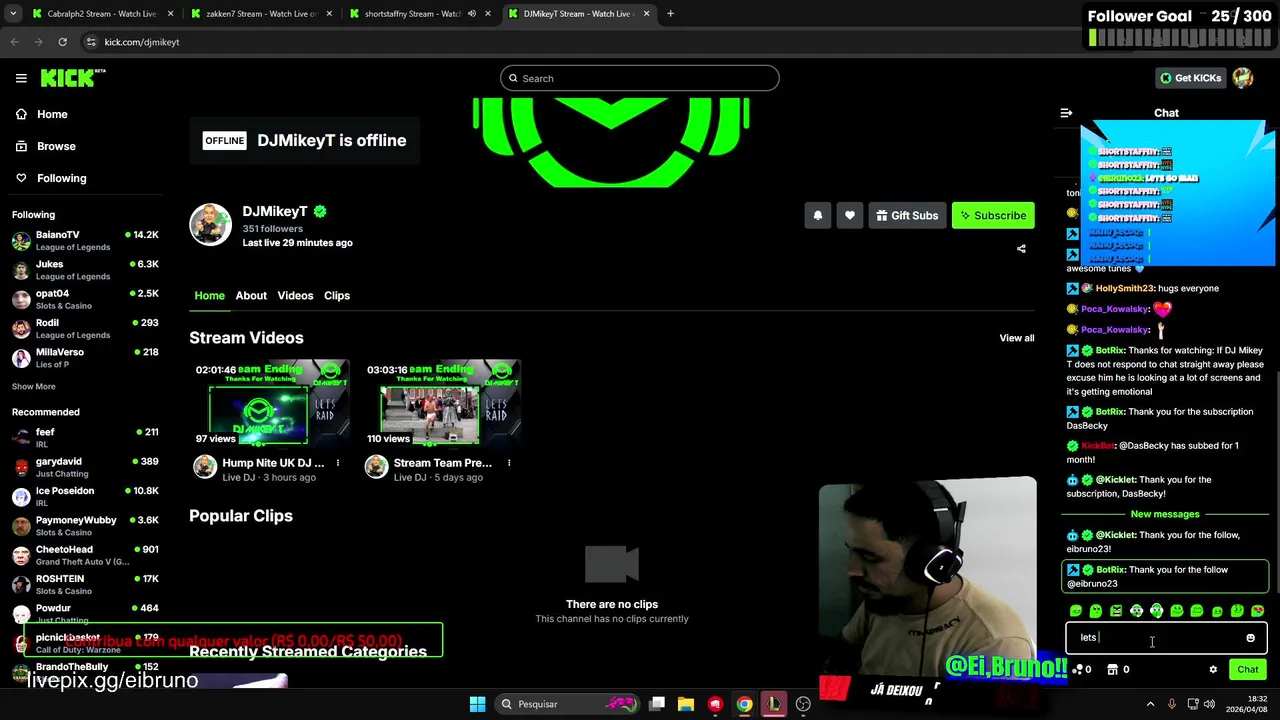The image size is (1280, 720).
Task: Open Chrome from taskbar
Action: pyautogui.click(x=744, y=704)
